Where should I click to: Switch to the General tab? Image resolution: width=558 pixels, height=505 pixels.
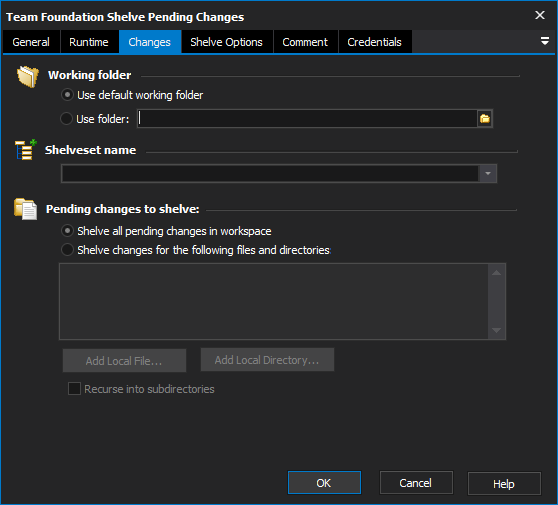click(31, 42)
